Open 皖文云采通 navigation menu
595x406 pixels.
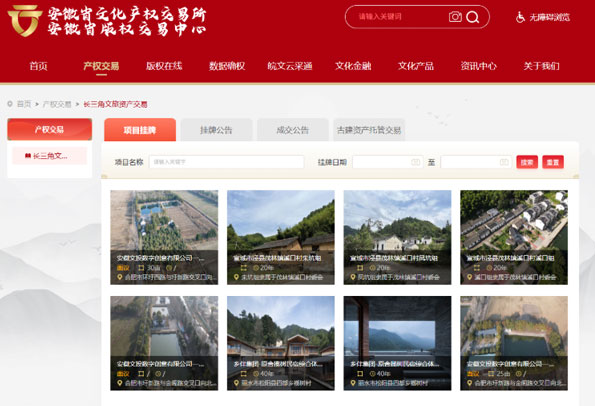click(x=290, y=66)
